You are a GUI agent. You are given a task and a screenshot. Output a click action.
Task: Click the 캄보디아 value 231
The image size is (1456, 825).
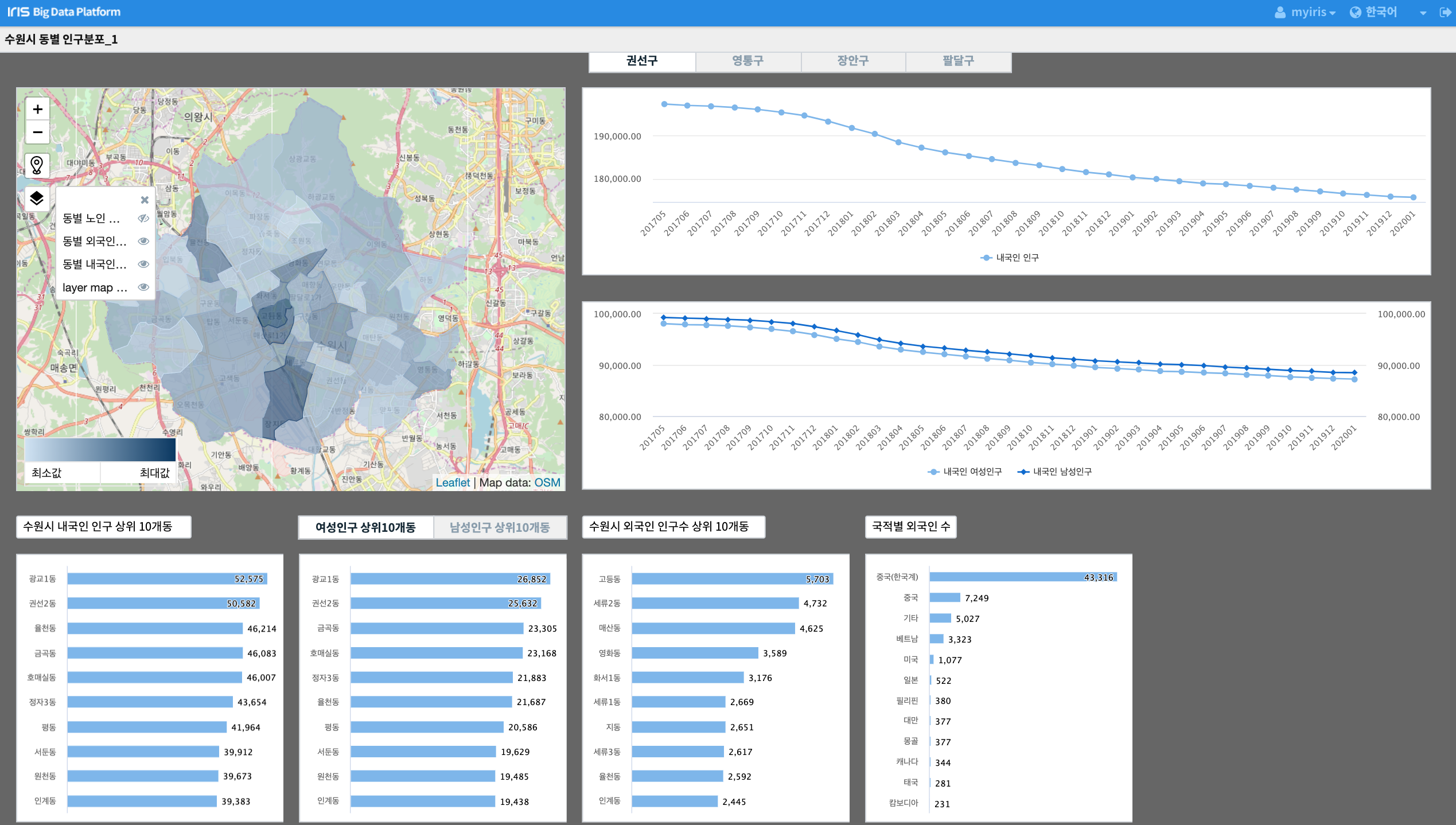[x=942, y=804]
